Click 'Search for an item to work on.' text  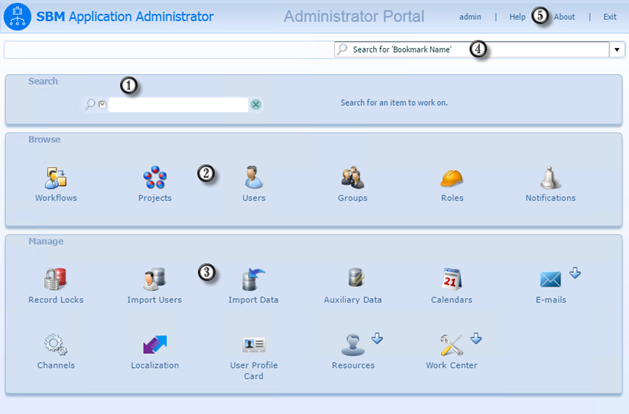394,103
